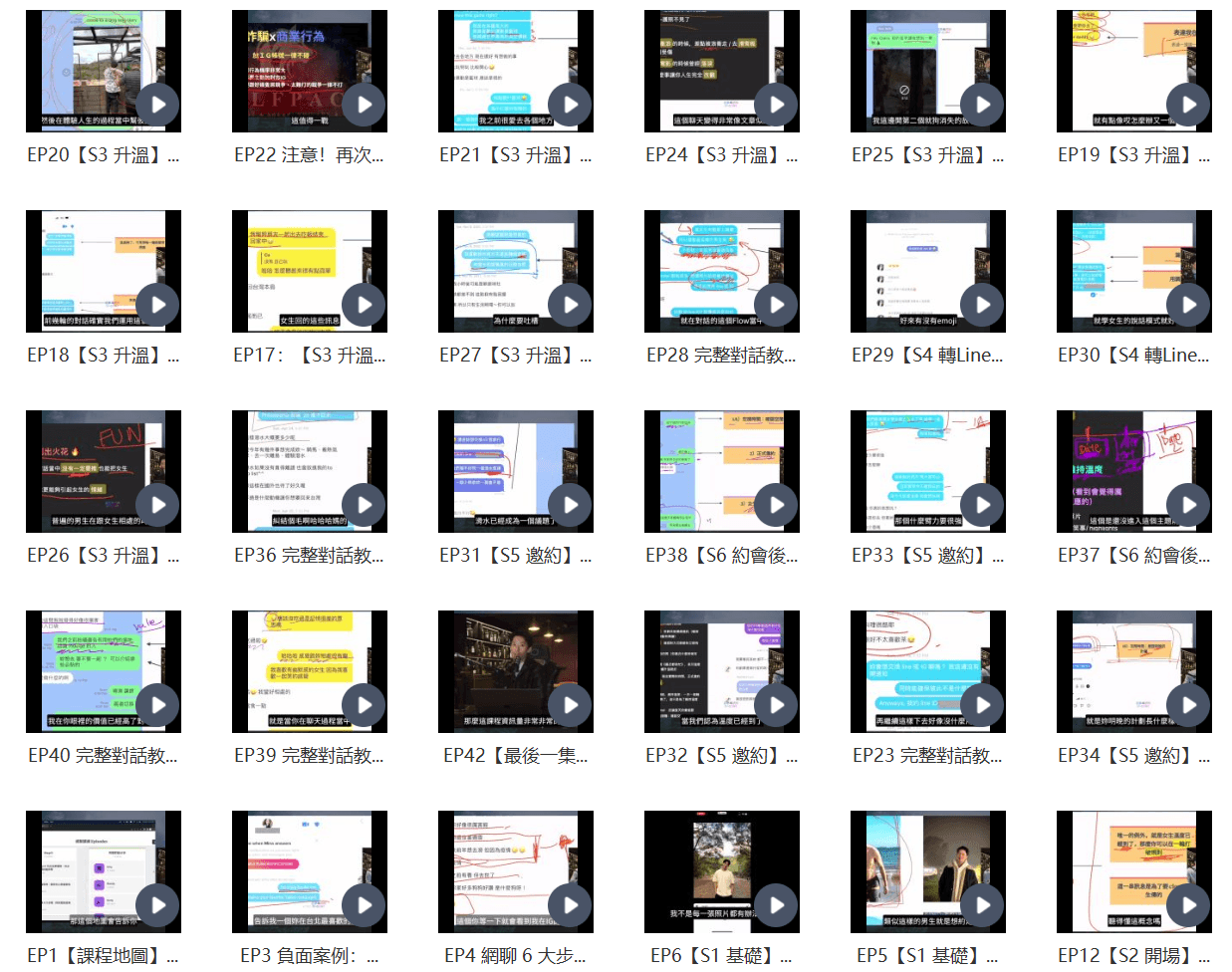The height and width of the screenshot is (972, 1232).
Task: Click the play icon on EP22 thumbnail
Action: click(x=364, y=105)
